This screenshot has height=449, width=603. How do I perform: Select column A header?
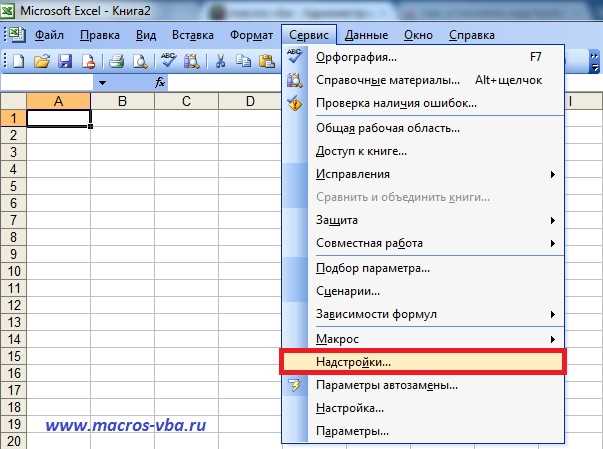pyautogui.click(x=58, y=101)
